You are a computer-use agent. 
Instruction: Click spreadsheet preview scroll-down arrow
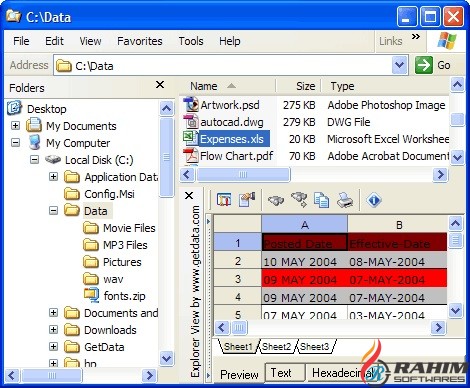(x=455, y=311)
